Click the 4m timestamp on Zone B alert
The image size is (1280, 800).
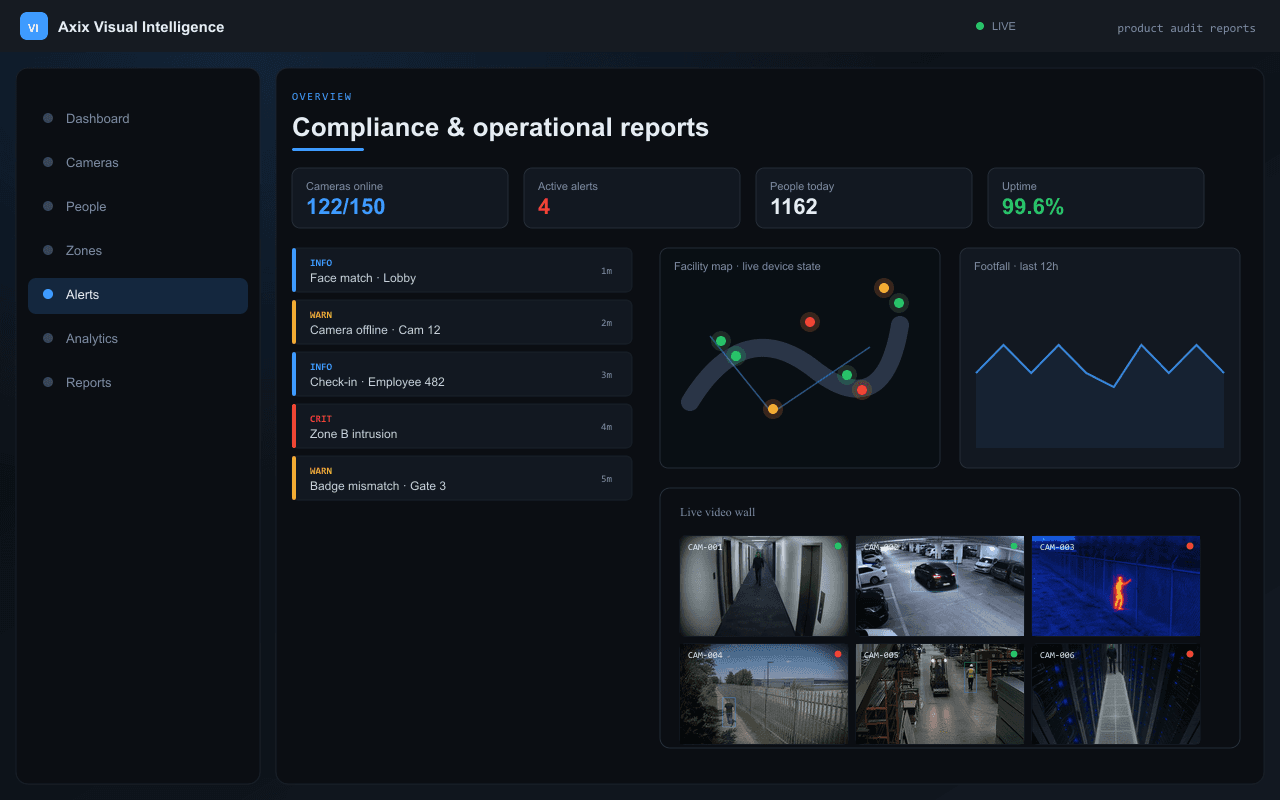click(x=606, y=427)
